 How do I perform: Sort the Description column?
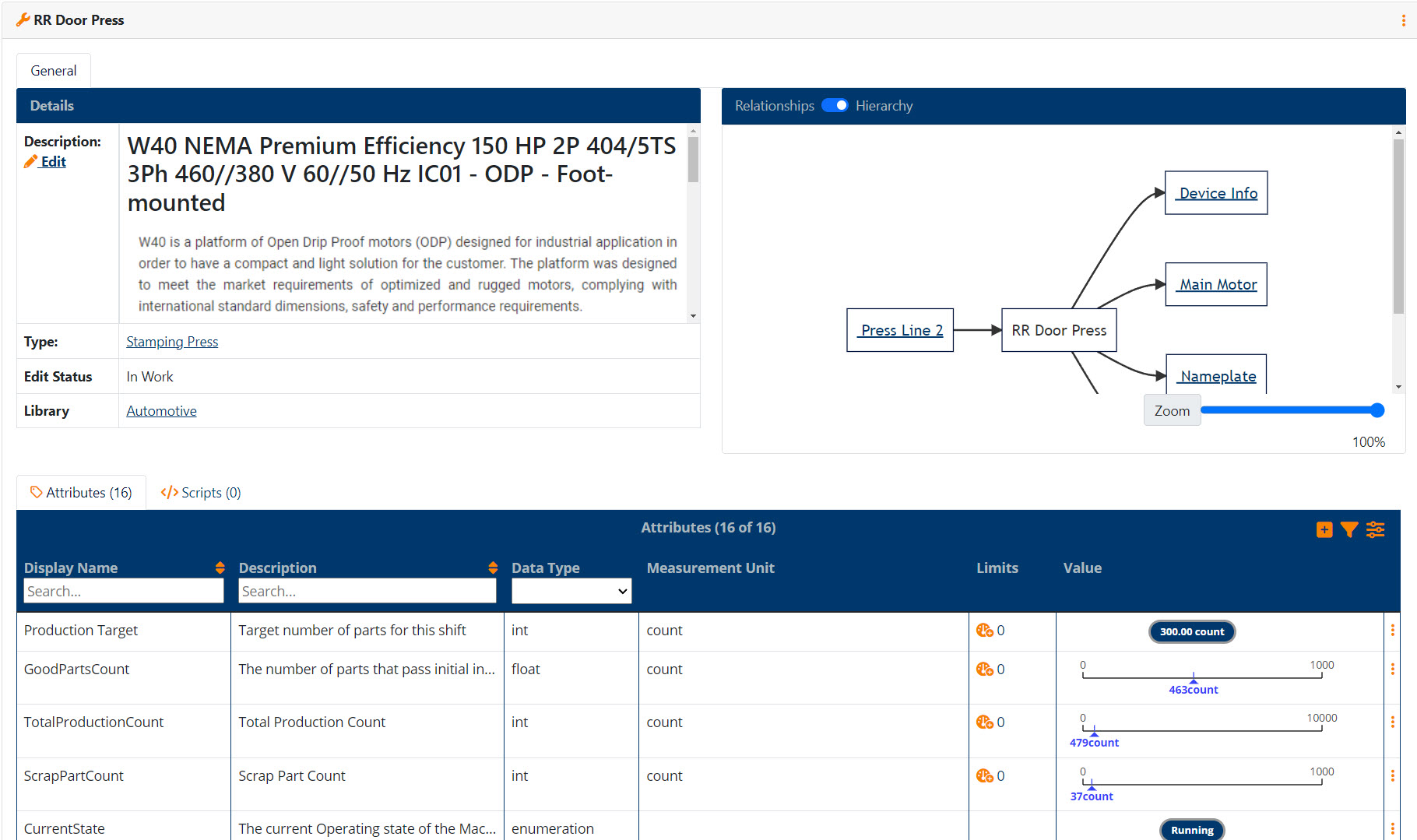(493, 568)
